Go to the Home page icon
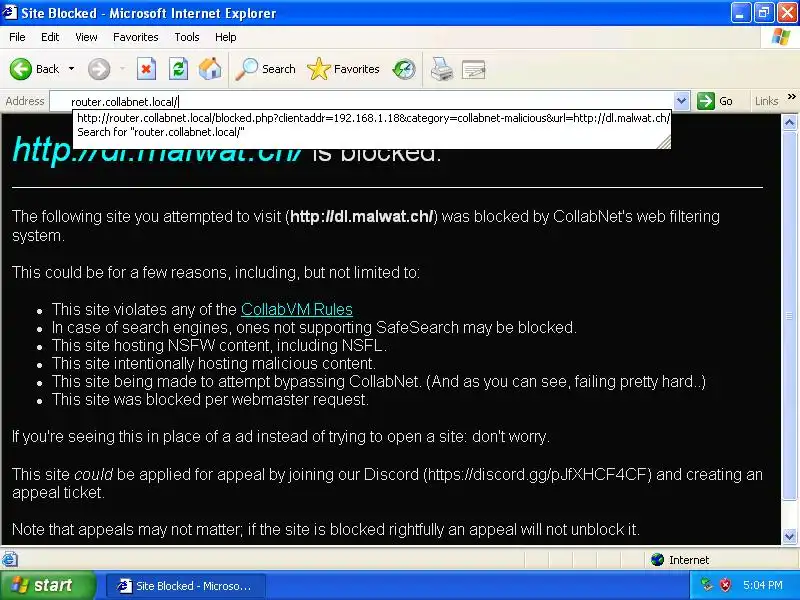The height and width of the screenshot is (600, 800). tap(210, 69)
